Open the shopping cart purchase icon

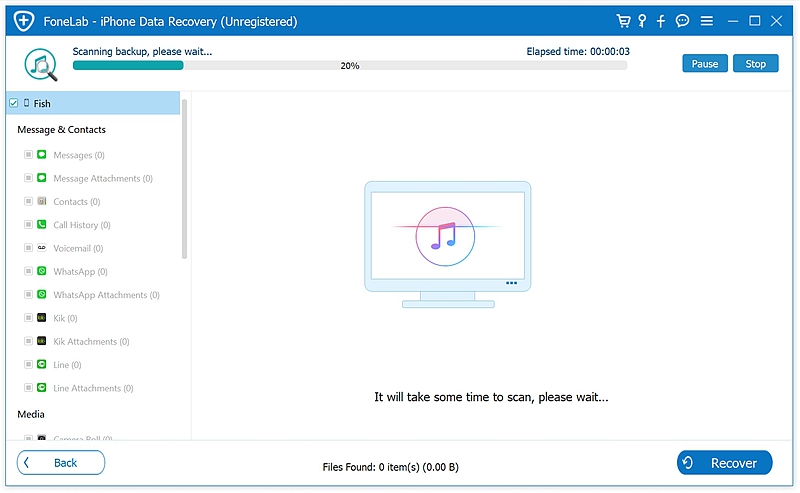pos(623,21)
